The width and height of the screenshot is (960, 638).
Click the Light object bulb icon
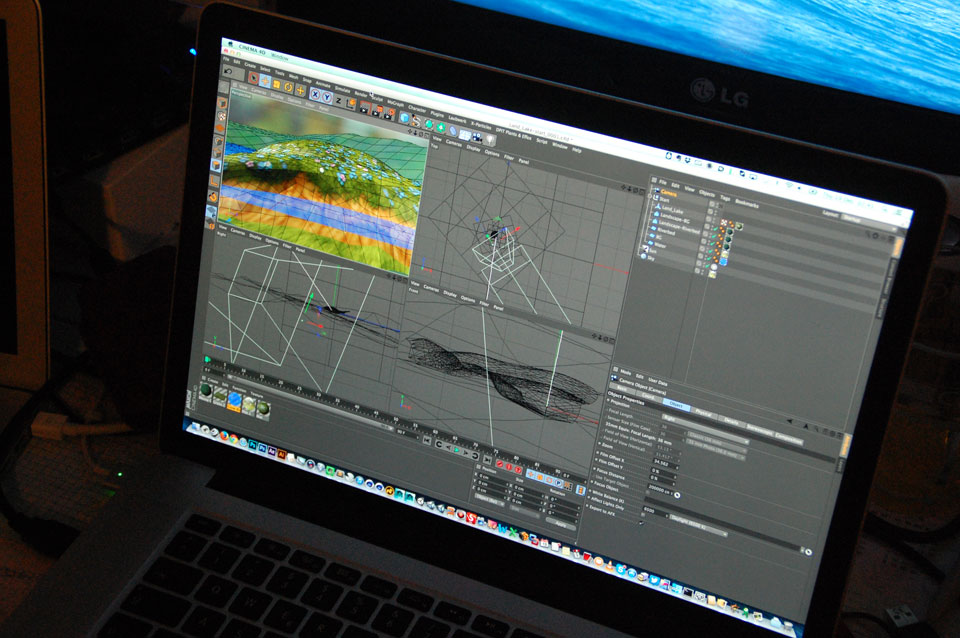pos(490,139)
